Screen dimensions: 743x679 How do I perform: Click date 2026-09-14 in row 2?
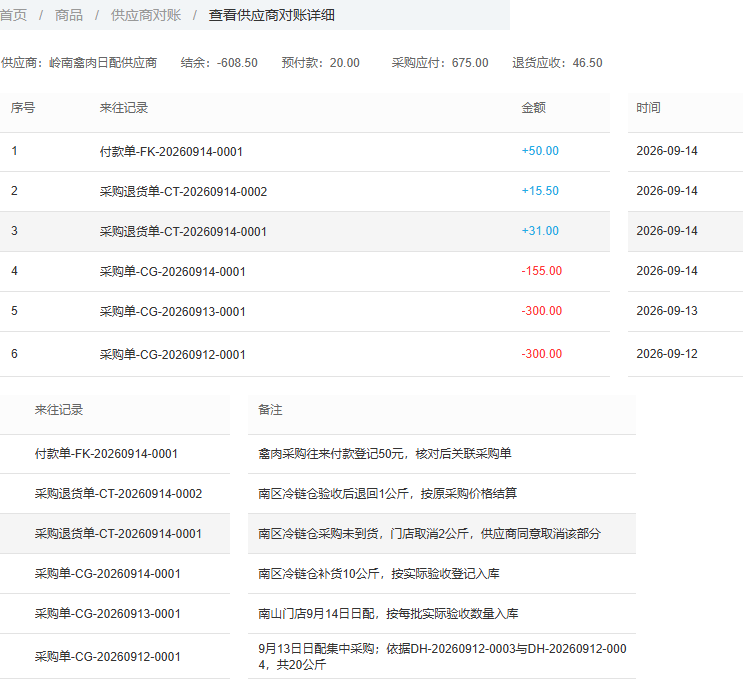tap(667, 191)
